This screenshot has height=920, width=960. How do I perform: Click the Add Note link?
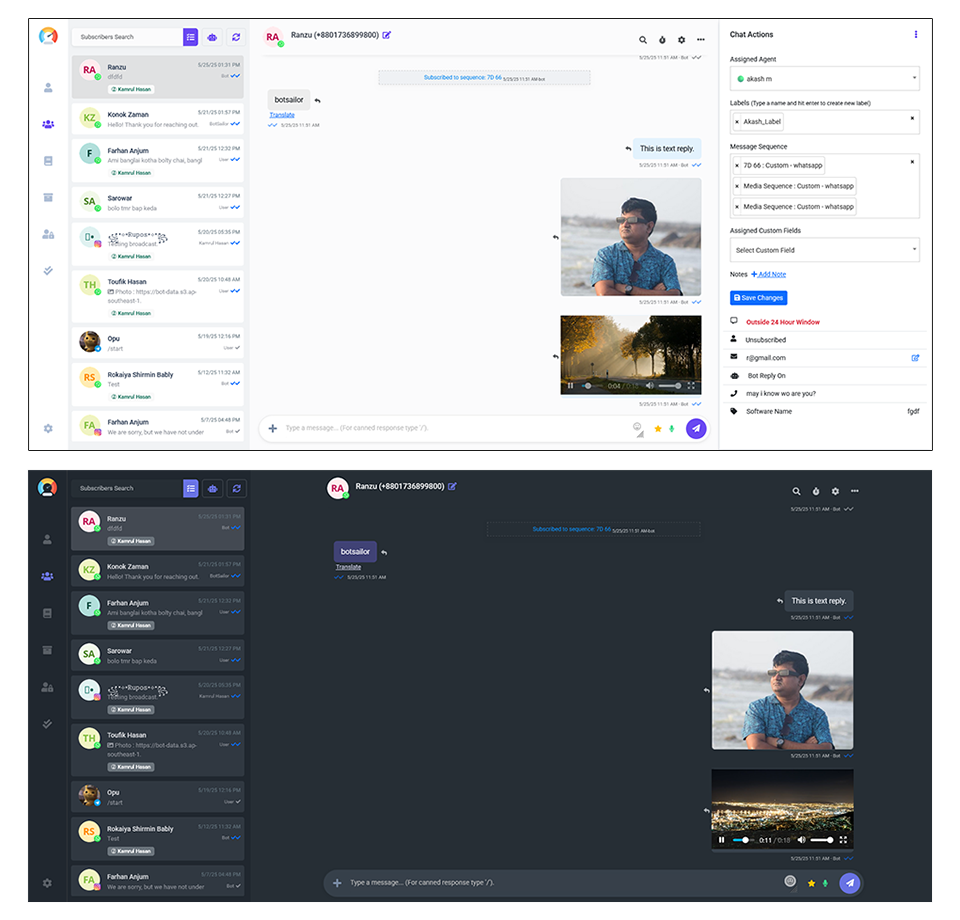tap(769, 274)
